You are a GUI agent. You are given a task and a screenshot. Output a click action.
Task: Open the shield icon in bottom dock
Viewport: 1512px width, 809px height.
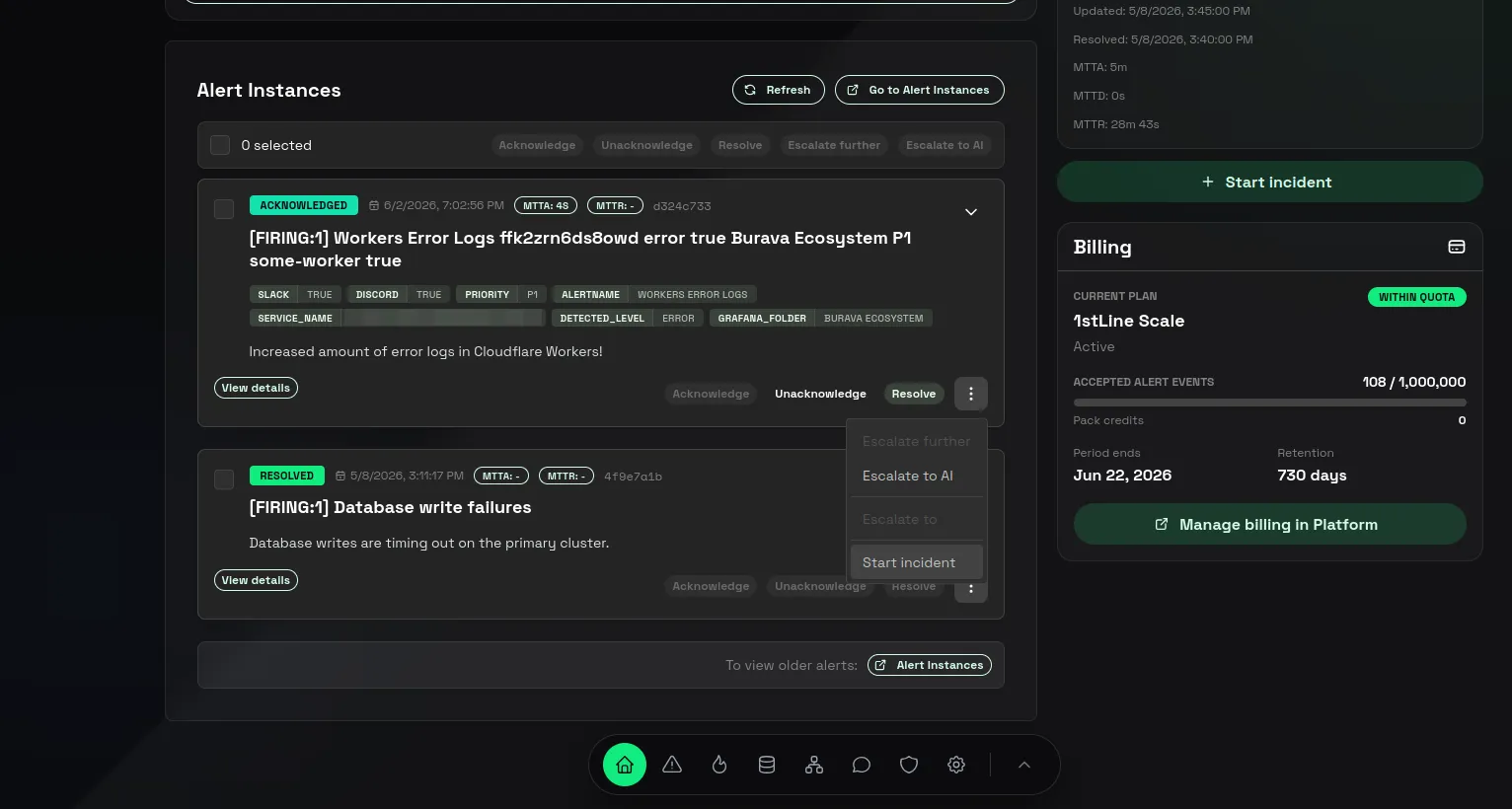pos(909,765)
